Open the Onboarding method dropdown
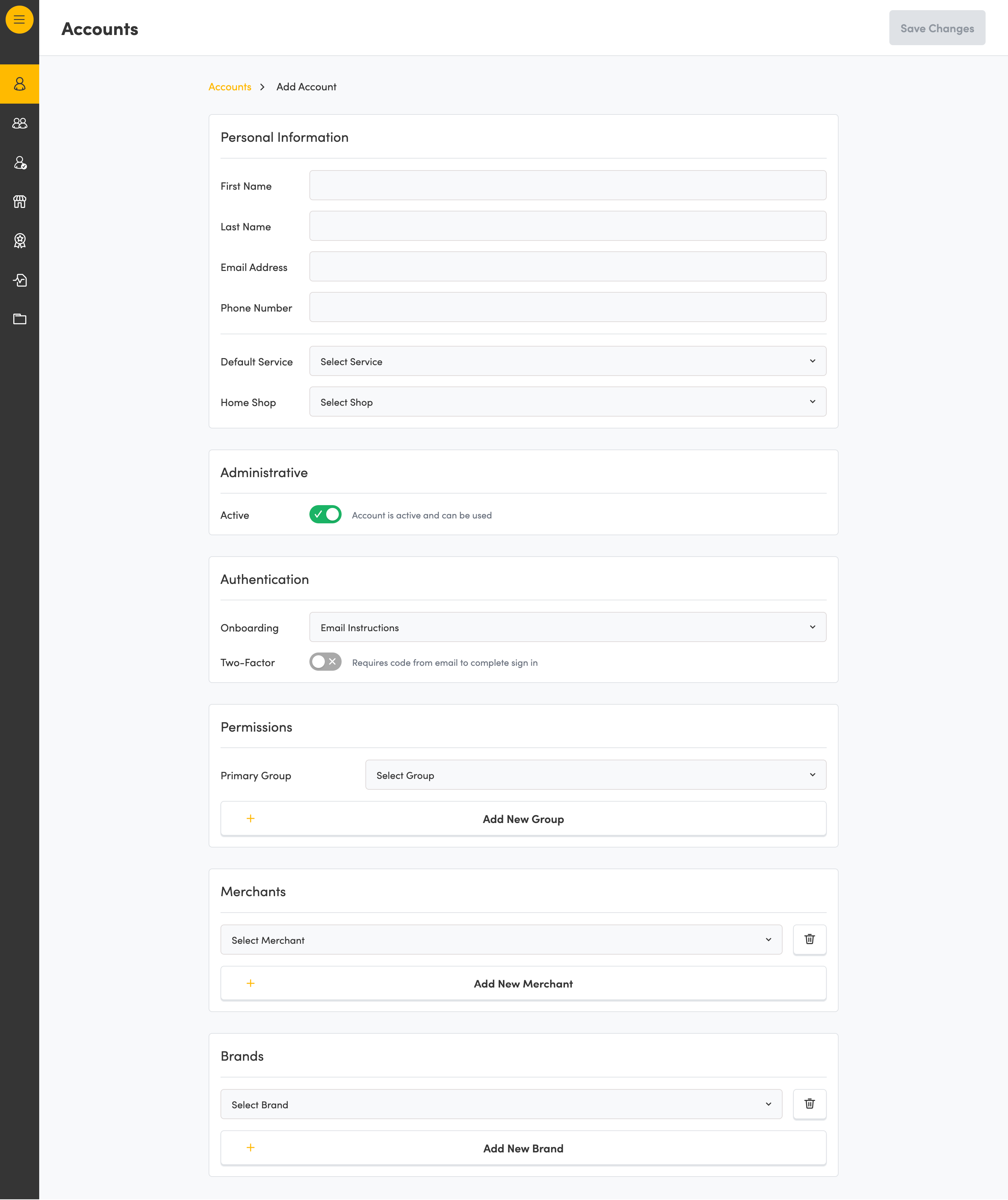Screen dimensions: 1008x1200 [567, 627]
